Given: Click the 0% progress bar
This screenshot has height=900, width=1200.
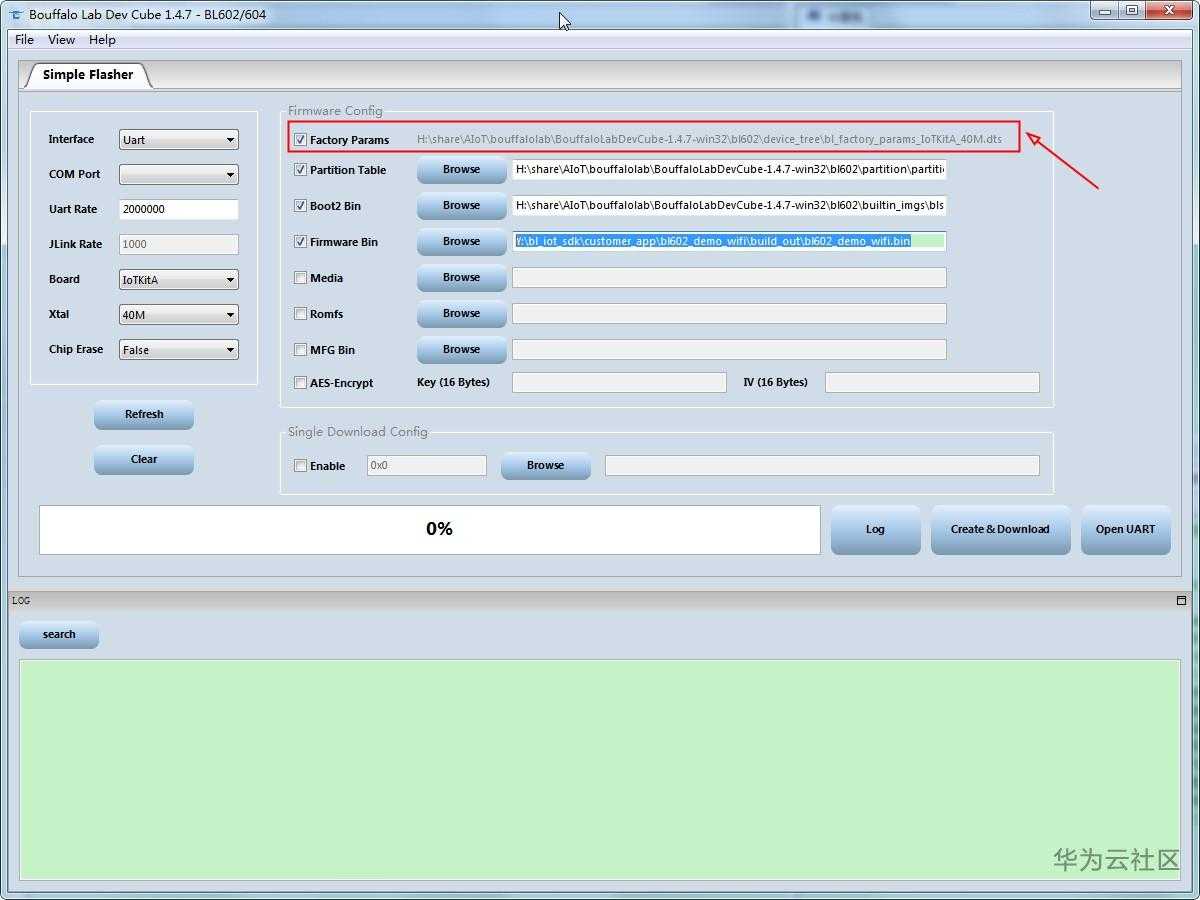Looking at the screenshot, I should (430, 529).
